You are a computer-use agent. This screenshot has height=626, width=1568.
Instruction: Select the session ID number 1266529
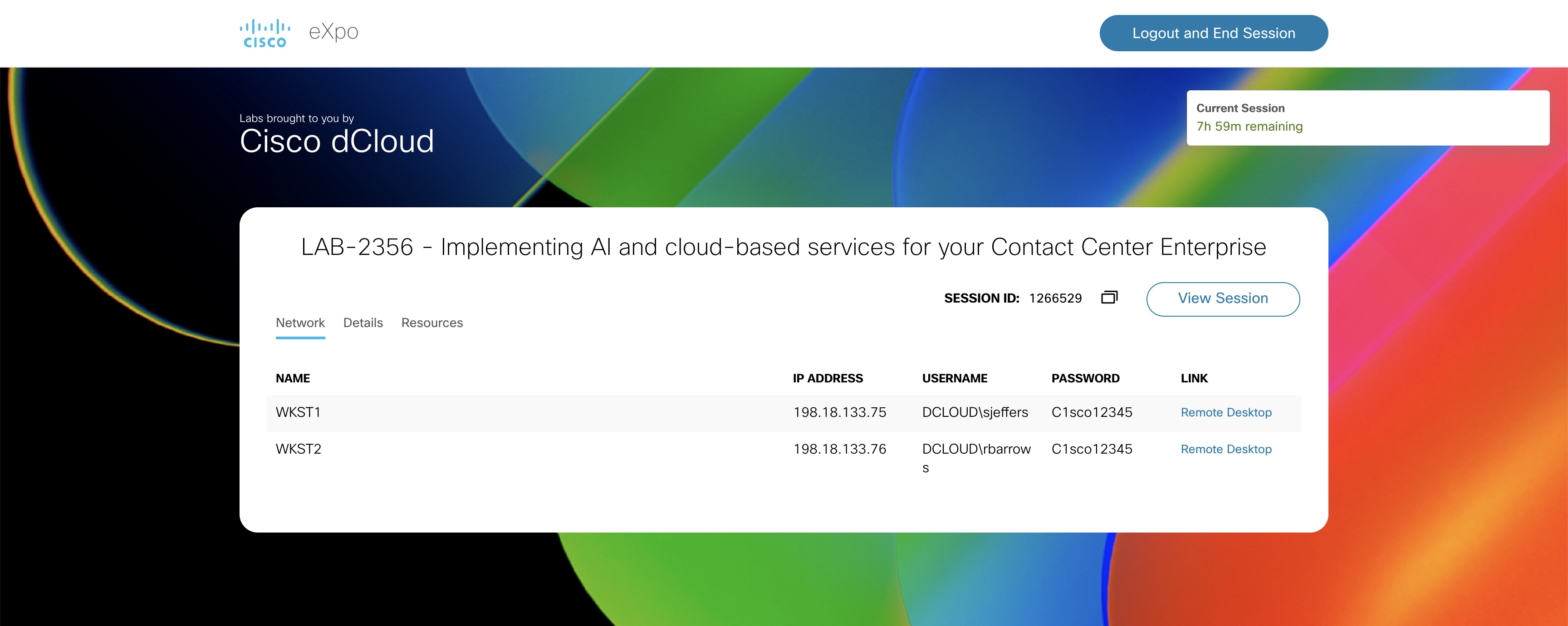tap(1055, 298)
